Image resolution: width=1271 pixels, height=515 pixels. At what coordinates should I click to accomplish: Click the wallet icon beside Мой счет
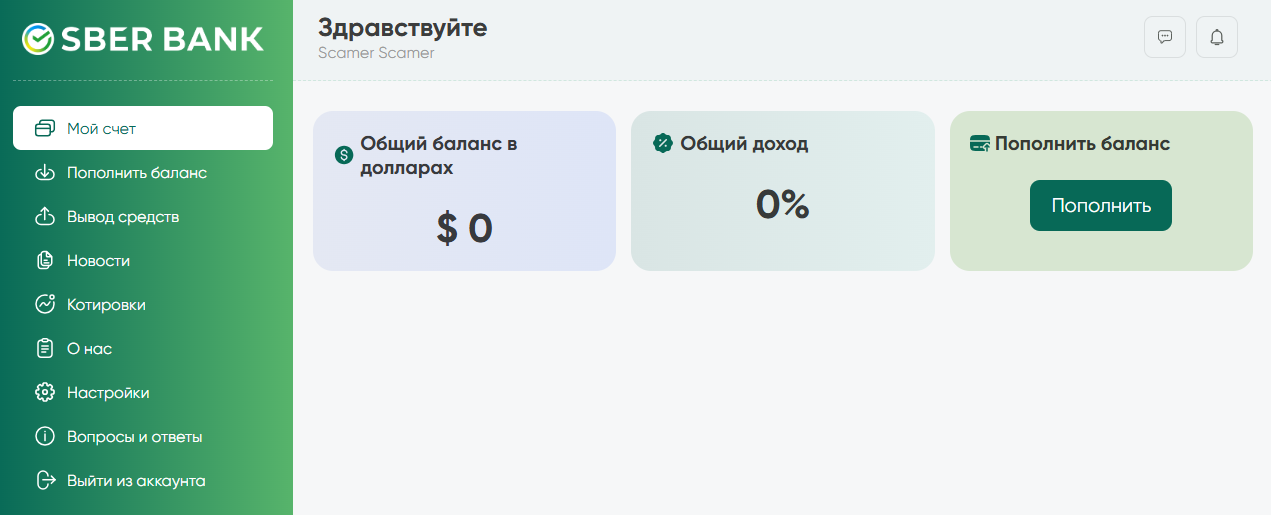[44, 128]
